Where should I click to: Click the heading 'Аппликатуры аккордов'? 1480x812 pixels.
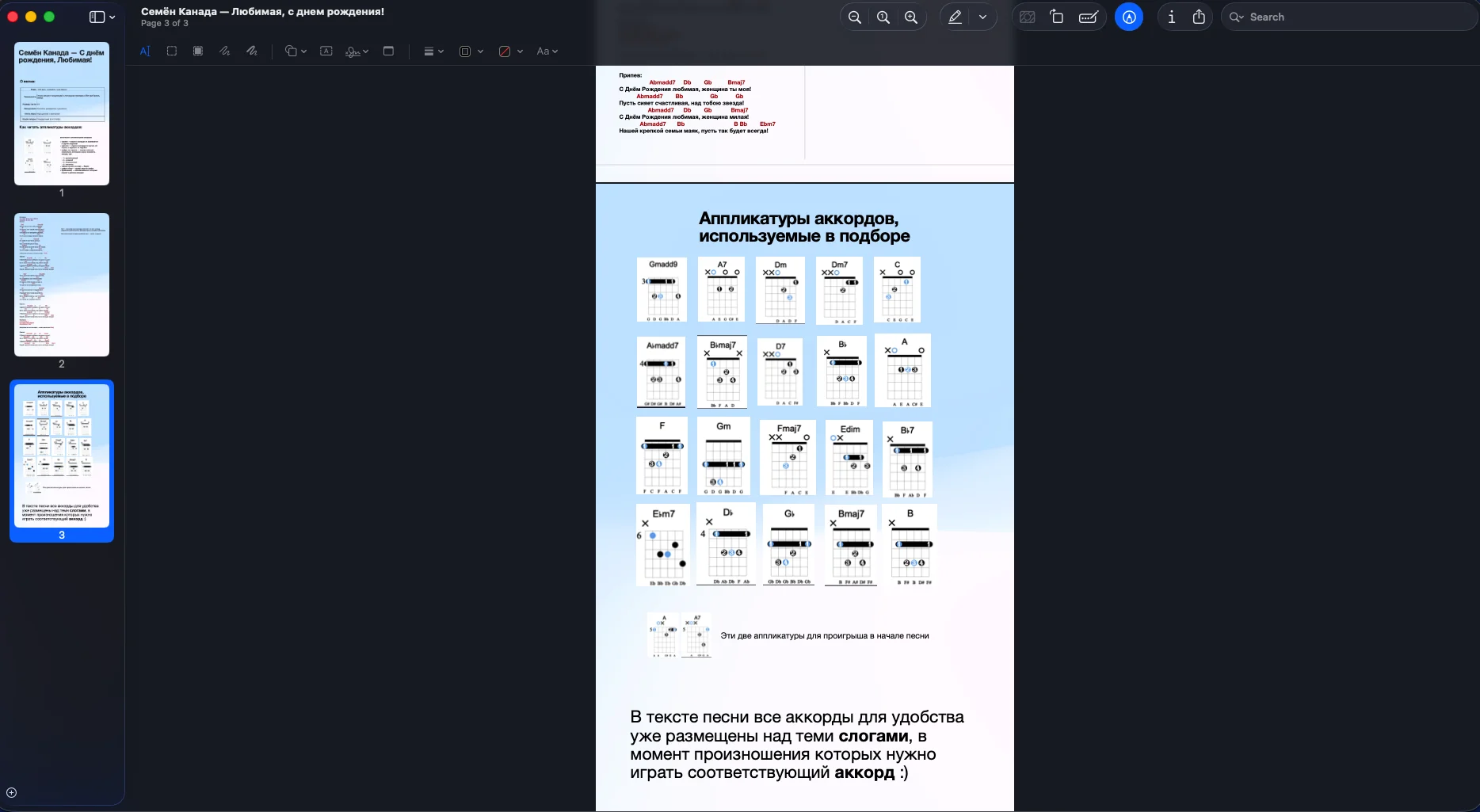[x=799, y=219]
